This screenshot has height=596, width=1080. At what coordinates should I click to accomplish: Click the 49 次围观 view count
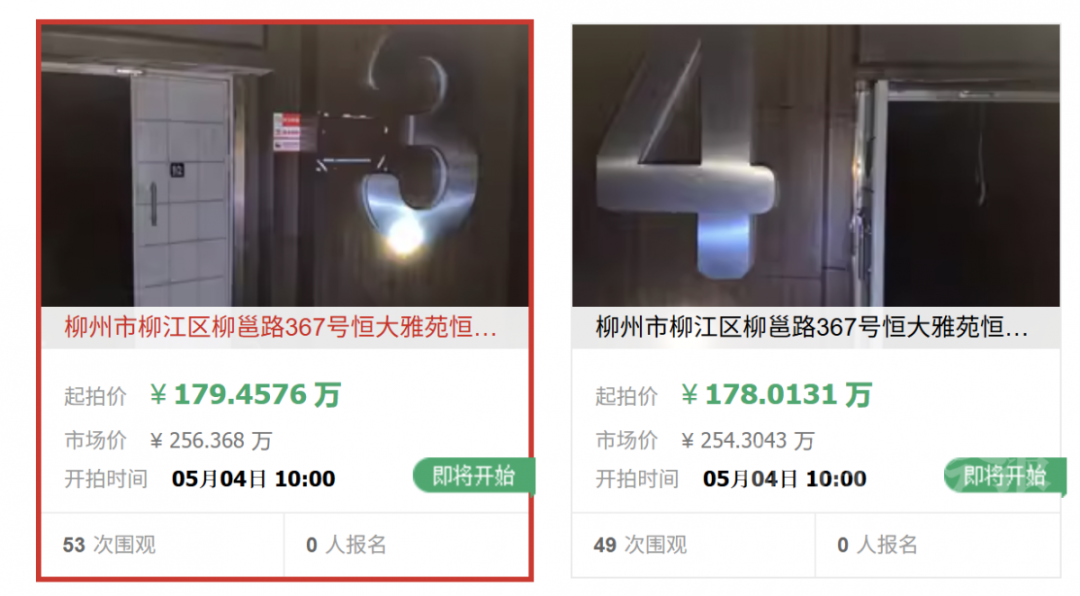click(x=641, y=545)
